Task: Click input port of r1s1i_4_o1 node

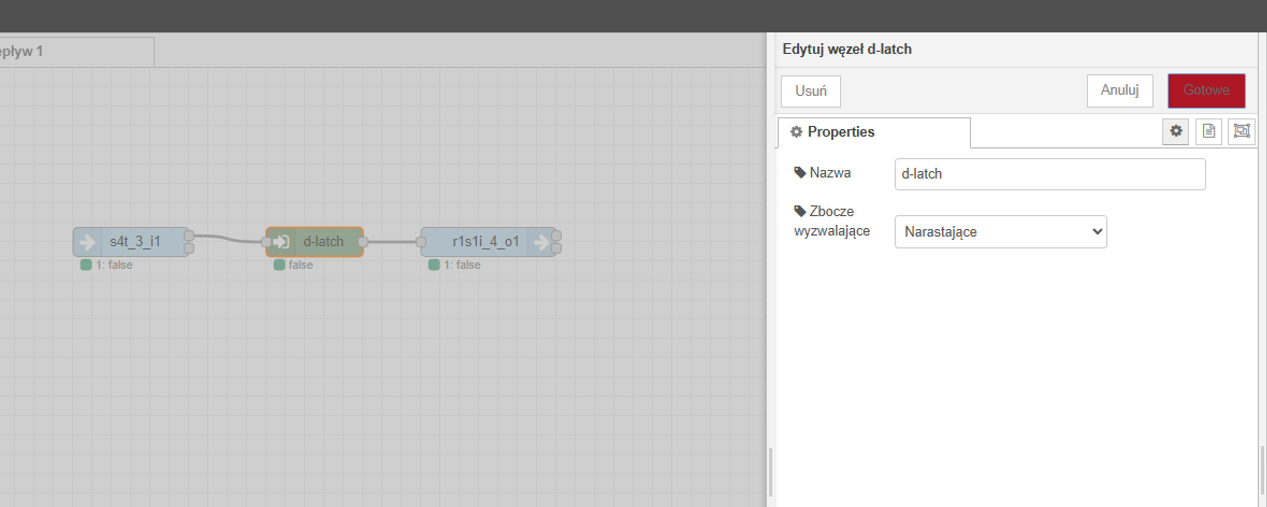Action: click(420, 242)
